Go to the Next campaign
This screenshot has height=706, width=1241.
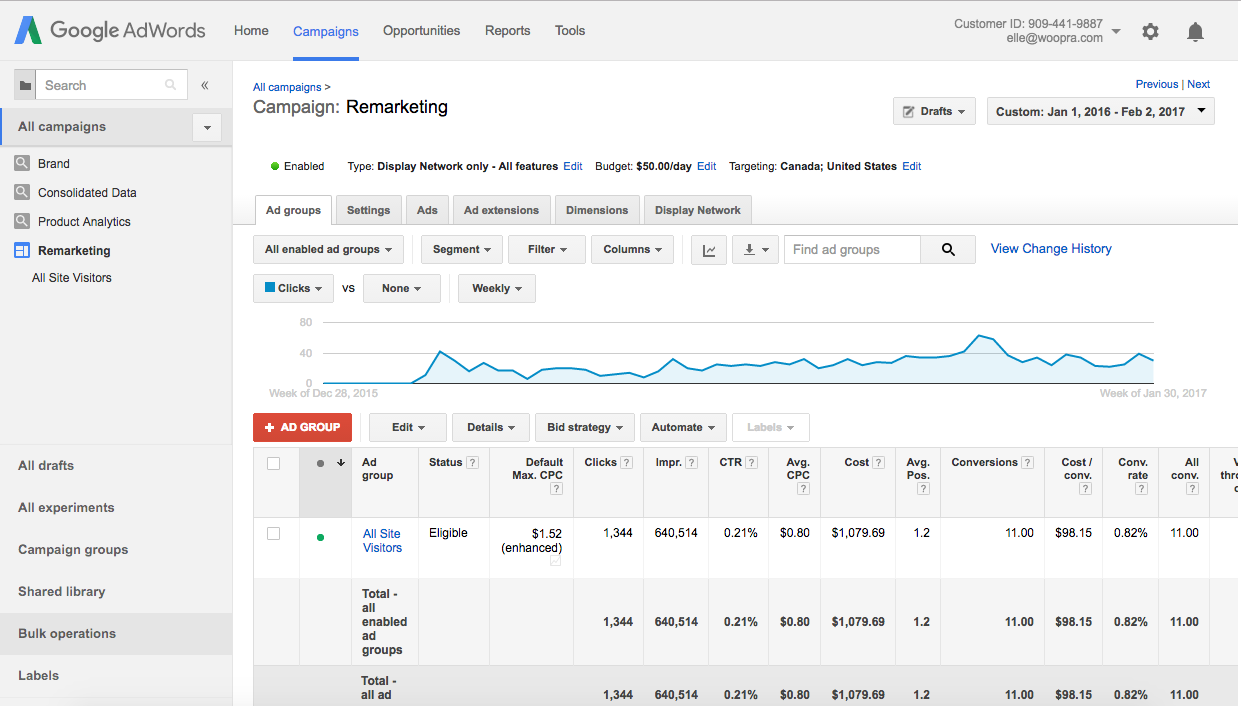[x=1198, y=84]
